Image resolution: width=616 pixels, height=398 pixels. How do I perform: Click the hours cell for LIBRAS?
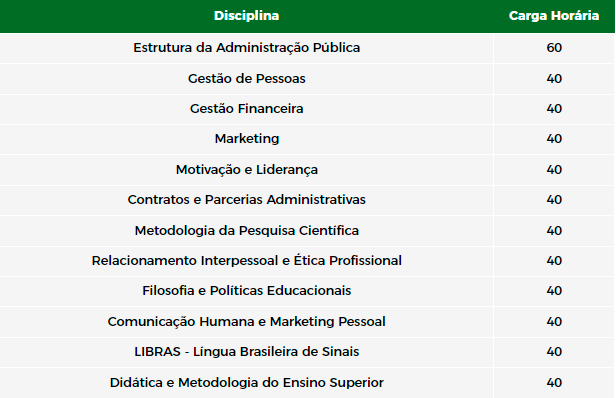tap(554, 352)
